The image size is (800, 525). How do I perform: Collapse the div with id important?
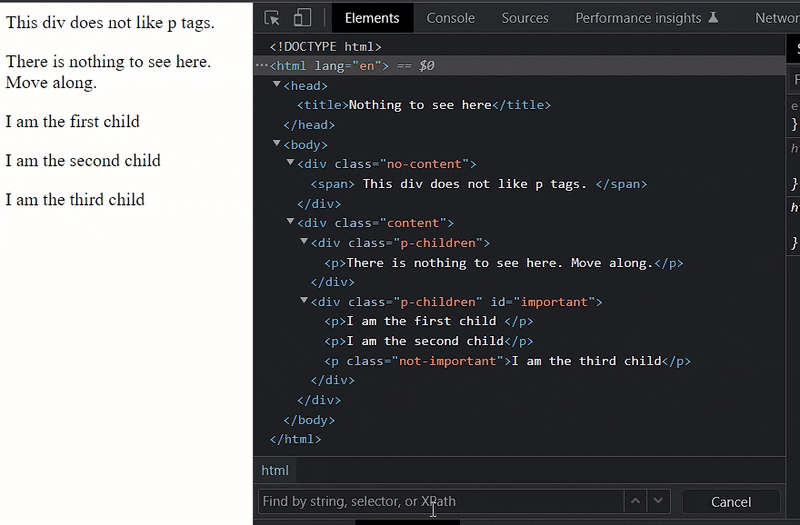pyautogui.click(x=304, y=301)
